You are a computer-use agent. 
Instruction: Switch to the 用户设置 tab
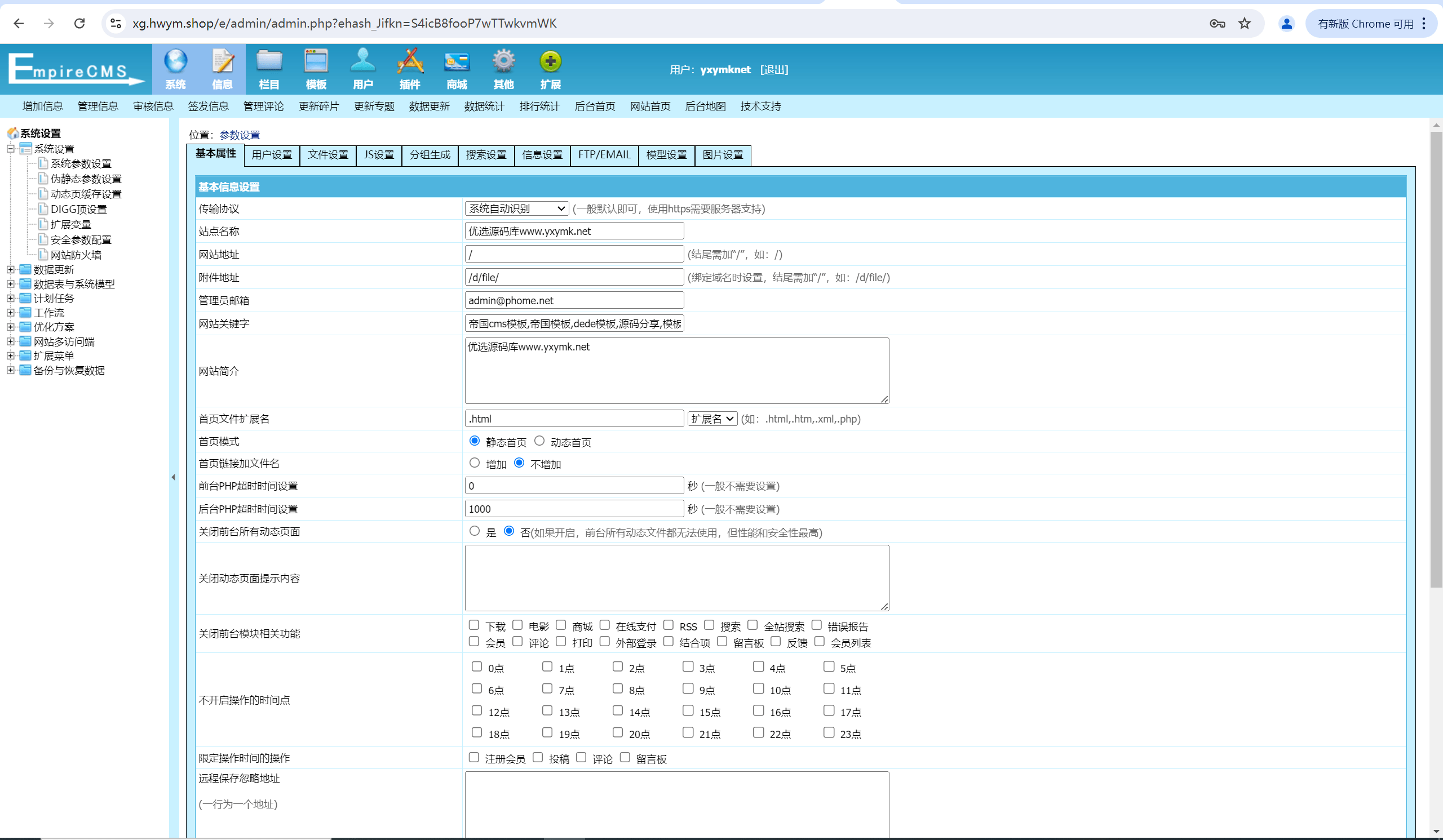(272, 155)
